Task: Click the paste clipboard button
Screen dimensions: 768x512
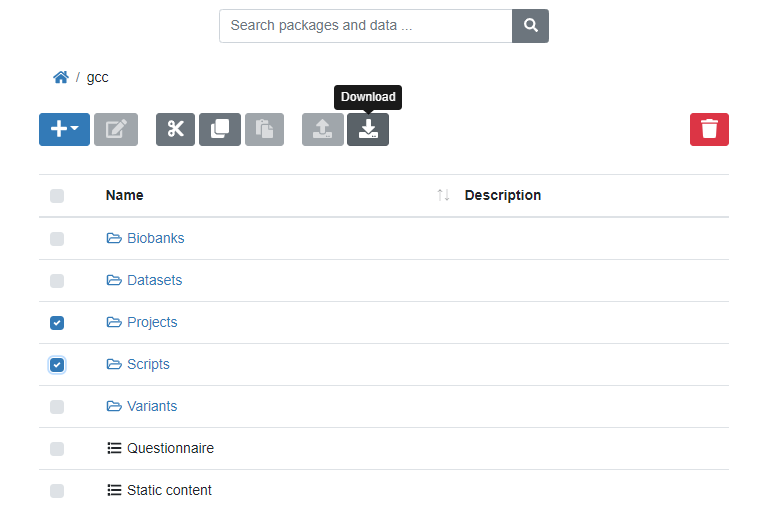Action: (x=264, y=130)
